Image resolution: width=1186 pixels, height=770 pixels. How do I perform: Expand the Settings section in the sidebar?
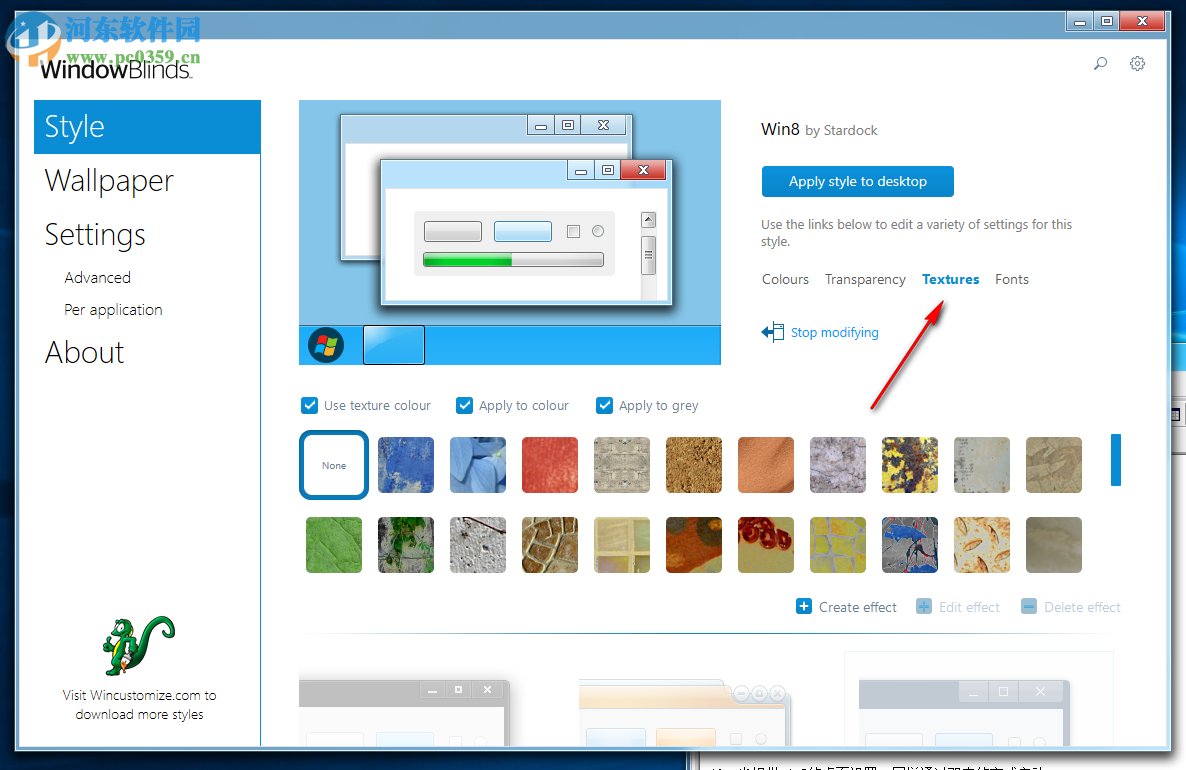pos(94,234)
